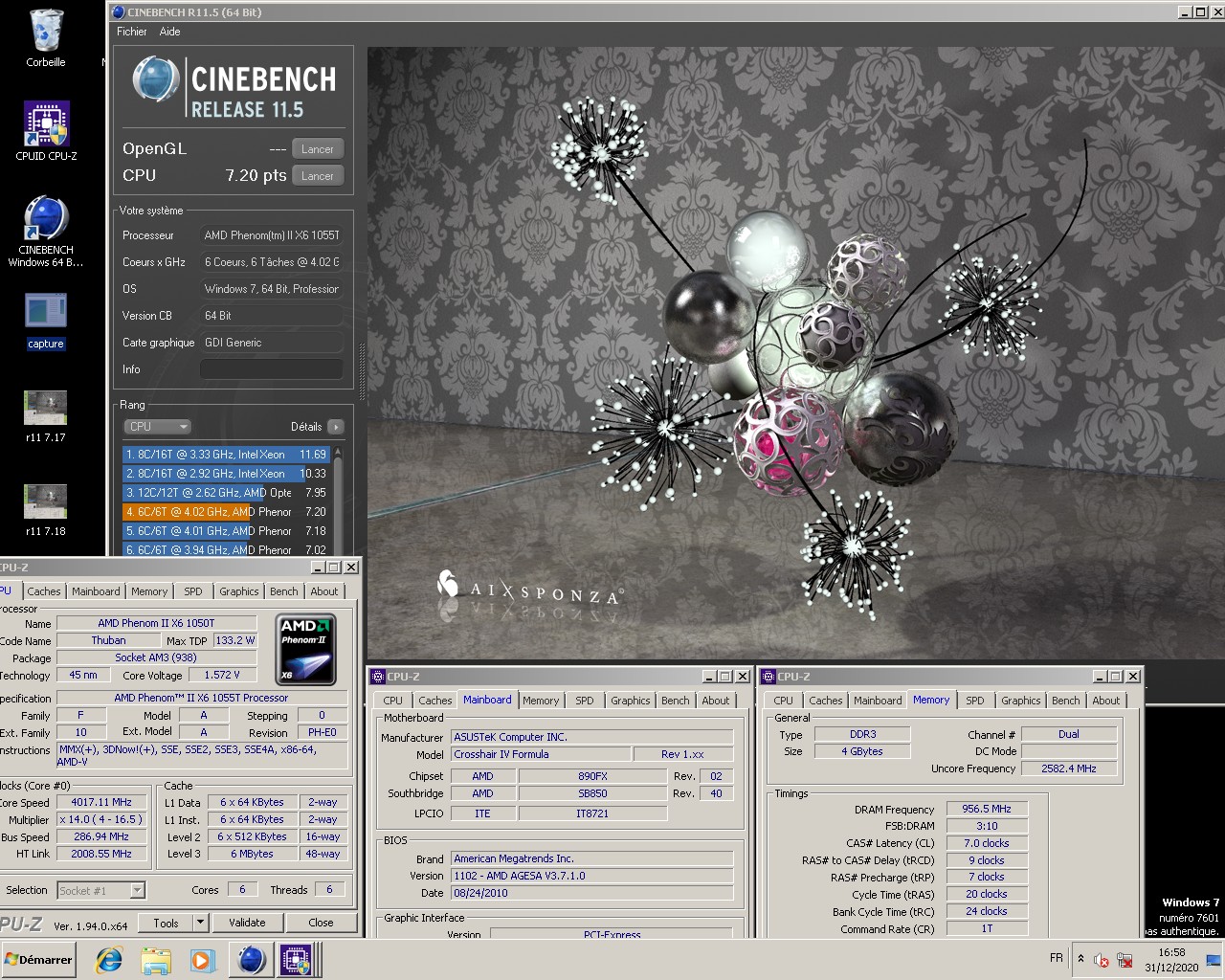
Task: Open Windows Explorer folder from the taskbar
Action: 155,960
